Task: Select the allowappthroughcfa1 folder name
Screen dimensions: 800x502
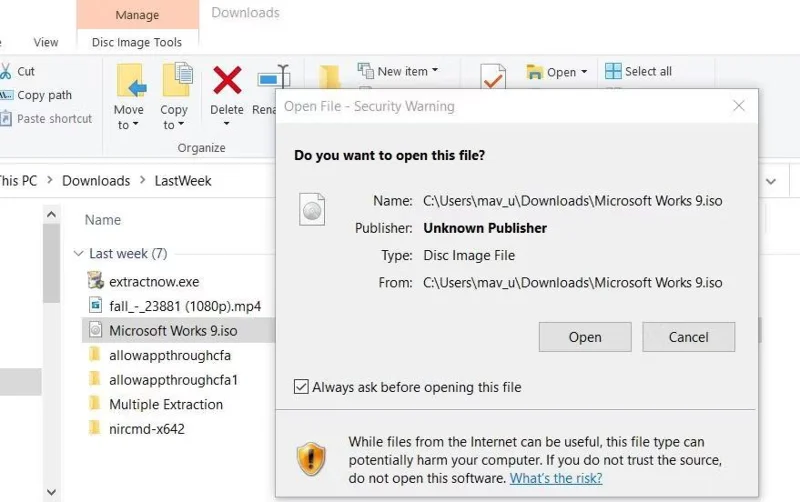Action: pyautogui.click(x=173, y=380)
